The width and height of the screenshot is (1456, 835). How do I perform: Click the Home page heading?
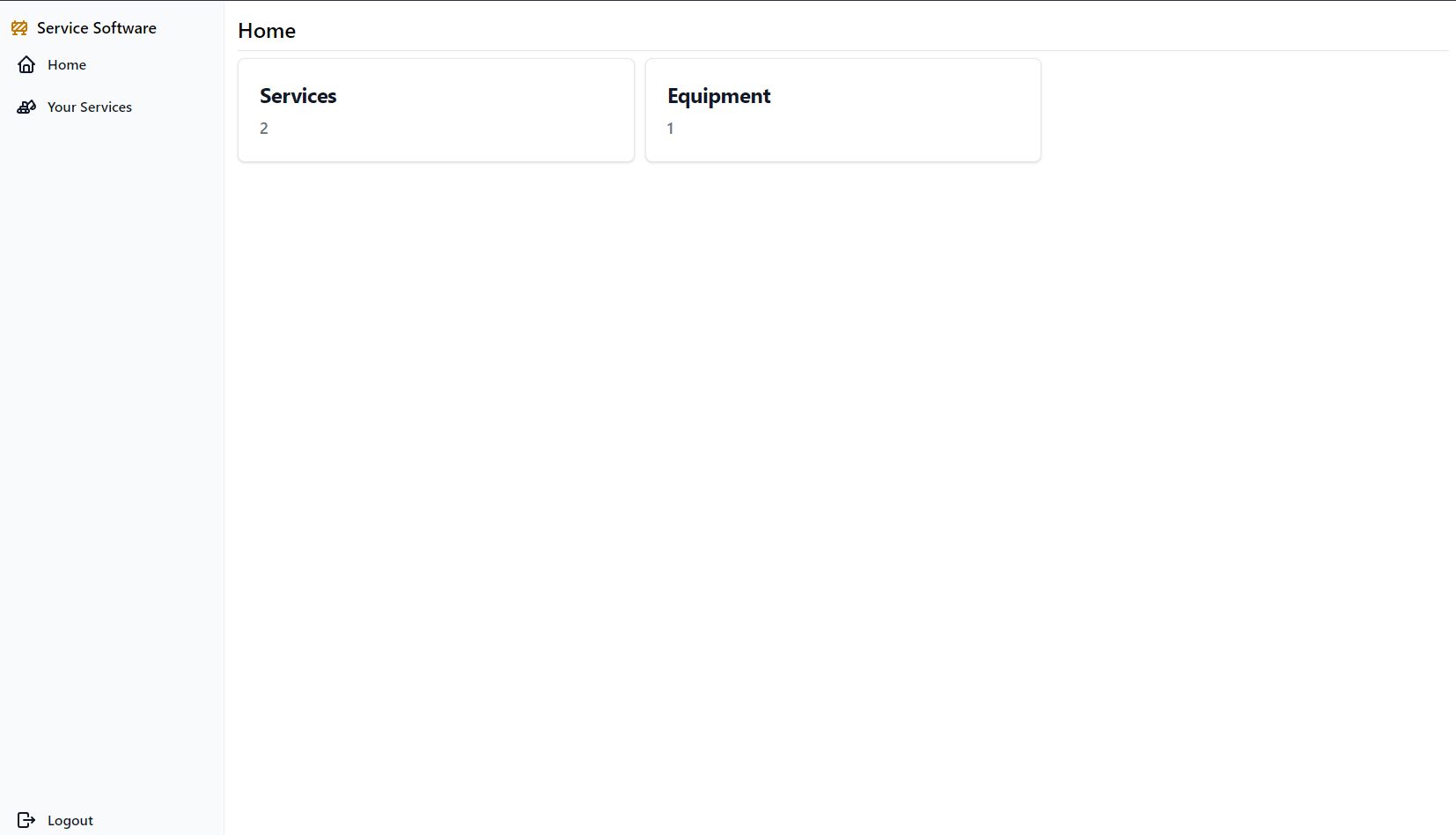(267, 31)
